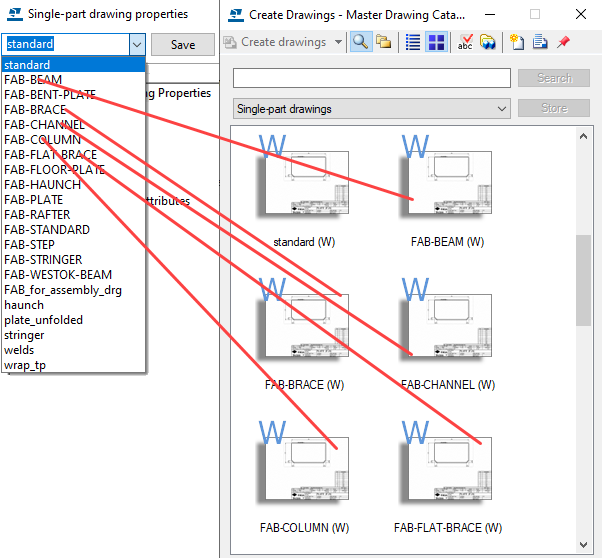
Task: Switch to list view icon
Action: 413,42
